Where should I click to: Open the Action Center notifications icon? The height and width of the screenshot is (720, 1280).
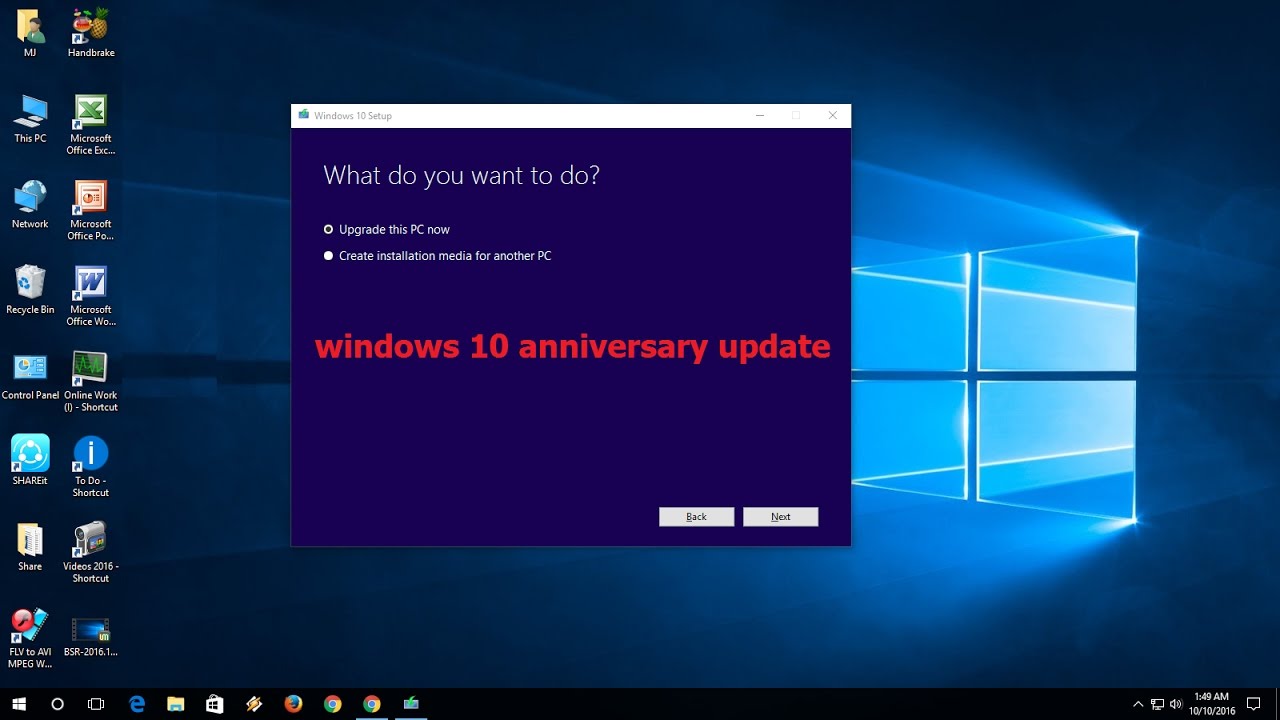point(1254,704)
